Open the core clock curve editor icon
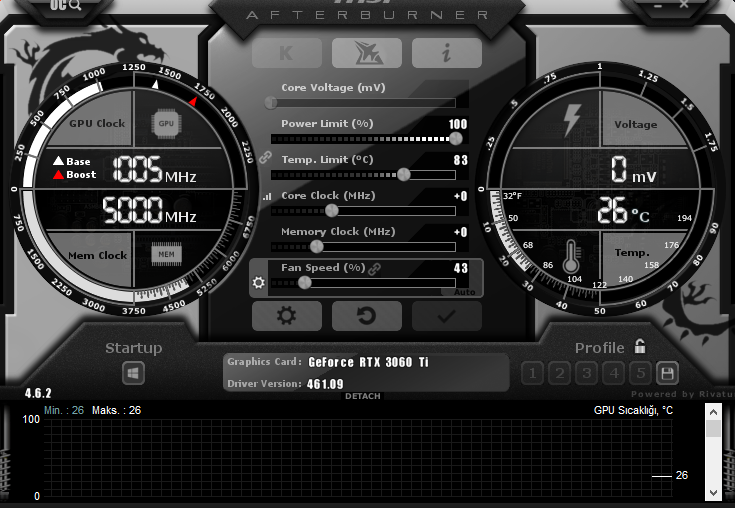735x508 pixels. click(267, 197)
